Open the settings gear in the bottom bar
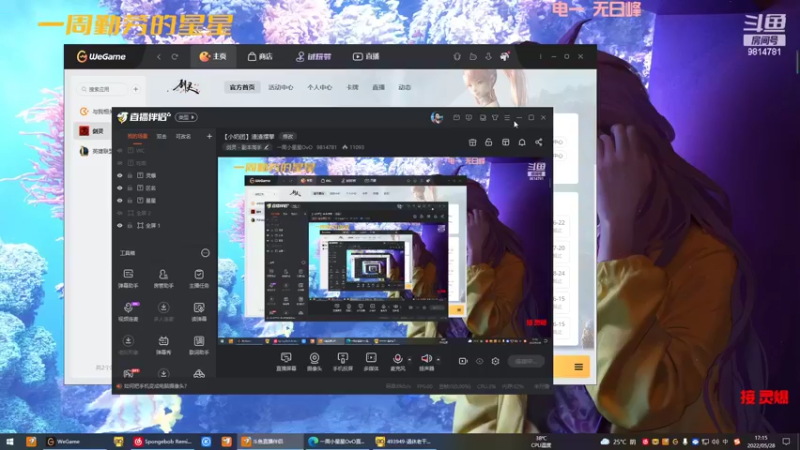The width and height of the screenshot is (800, 450). pos(495,361)
